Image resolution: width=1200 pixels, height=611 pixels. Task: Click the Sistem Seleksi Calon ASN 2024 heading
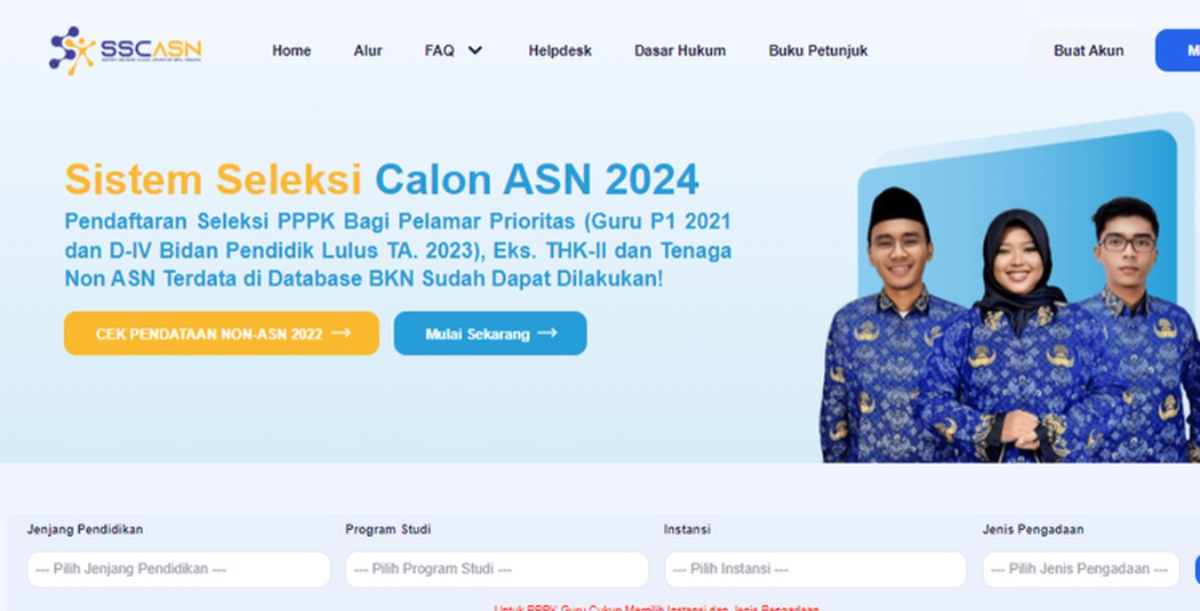382,180
